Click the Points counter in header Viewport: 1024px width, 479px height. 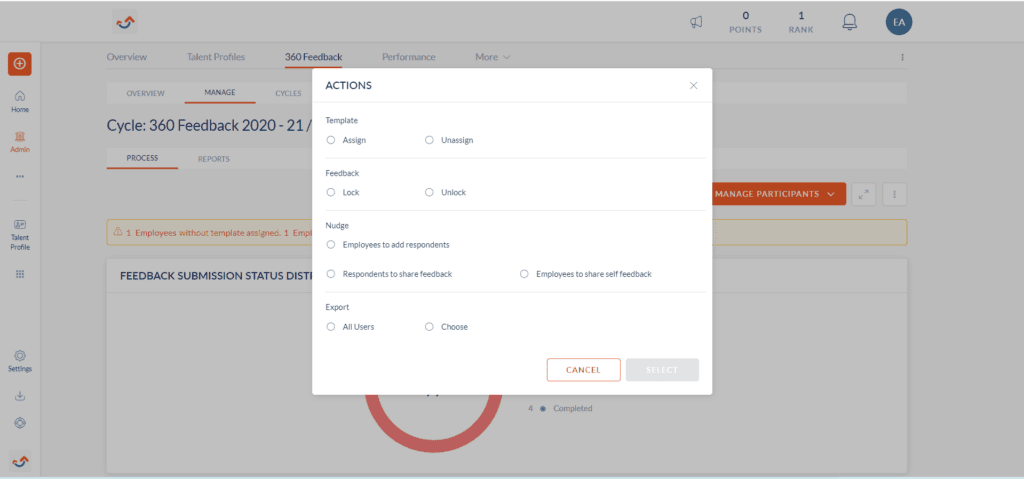[x=745, y=22]
